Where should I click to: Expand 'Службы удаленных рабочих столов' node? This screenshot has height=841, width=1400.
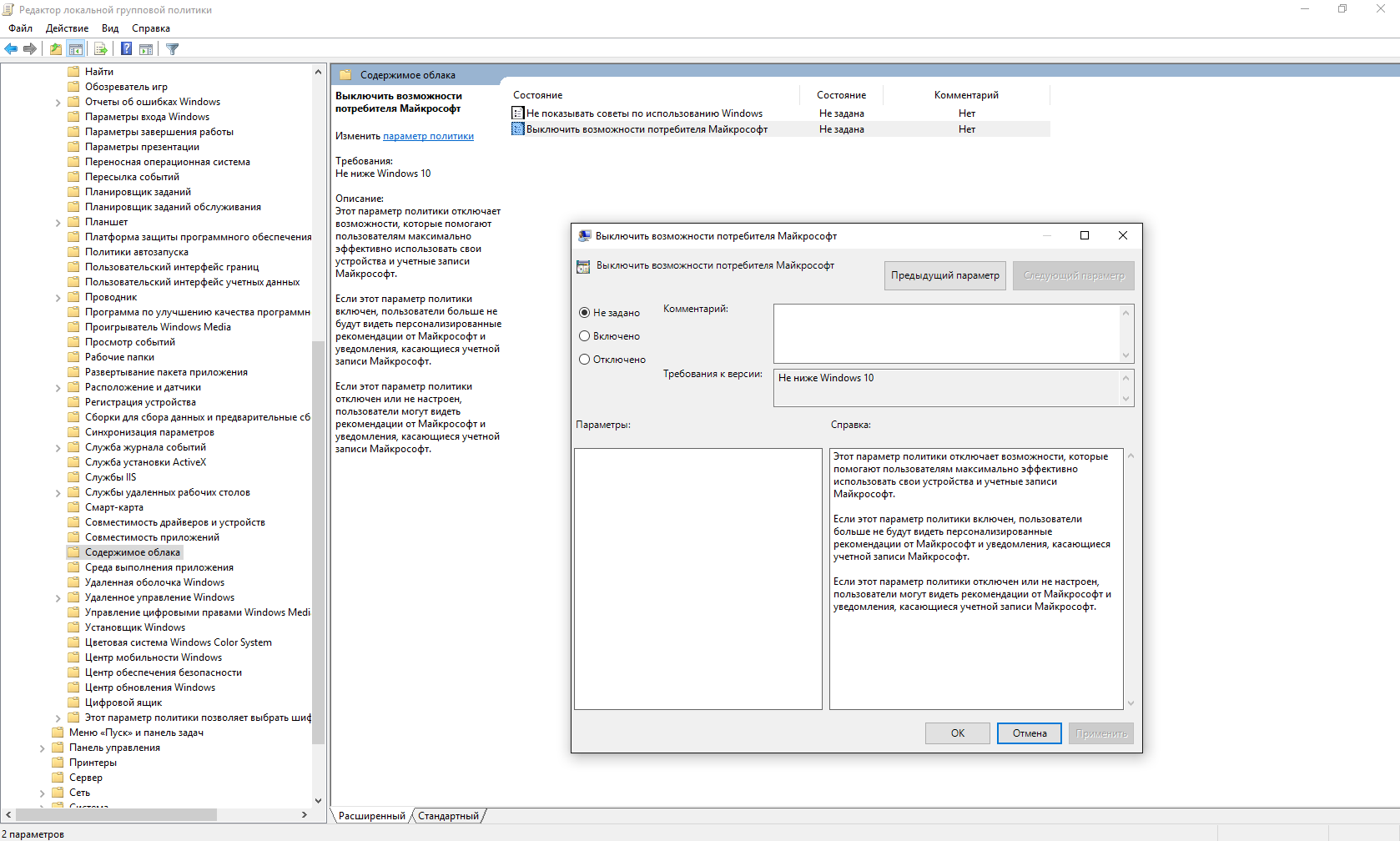(x=58, y=493)
